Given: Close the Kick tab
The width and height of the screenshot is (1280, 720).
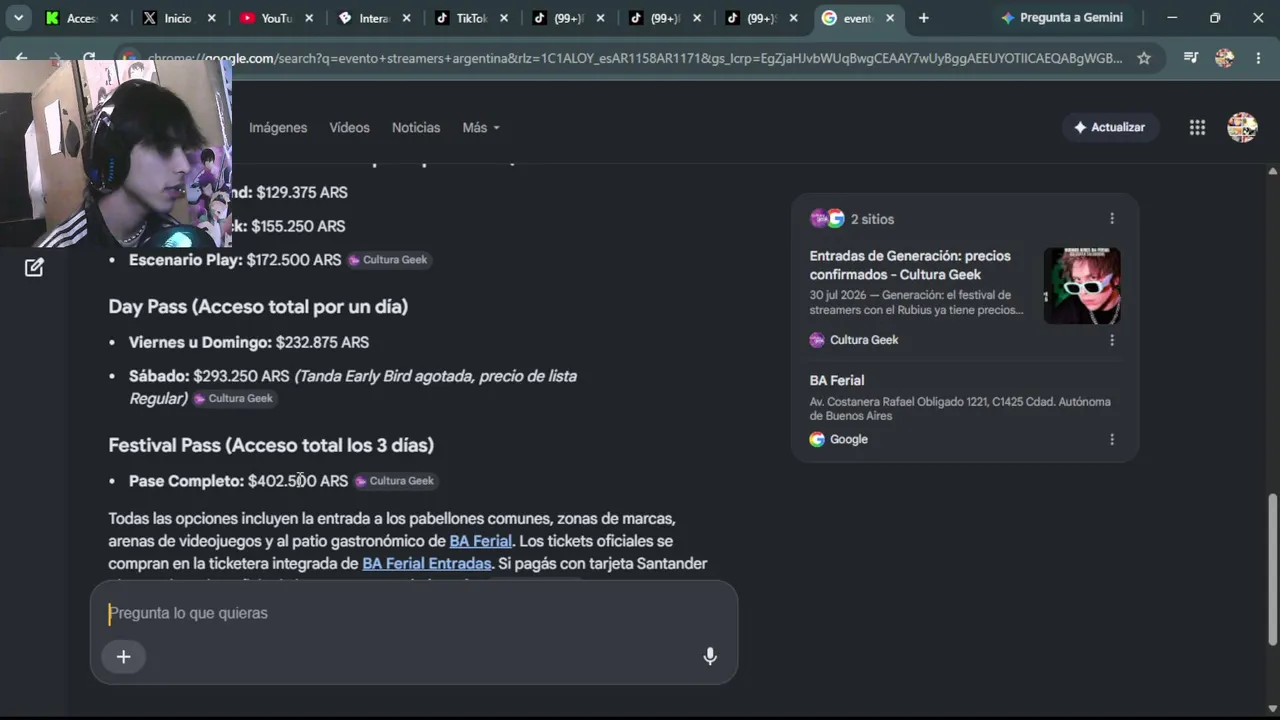Looking at the screenshot, I should click(114, 18).
